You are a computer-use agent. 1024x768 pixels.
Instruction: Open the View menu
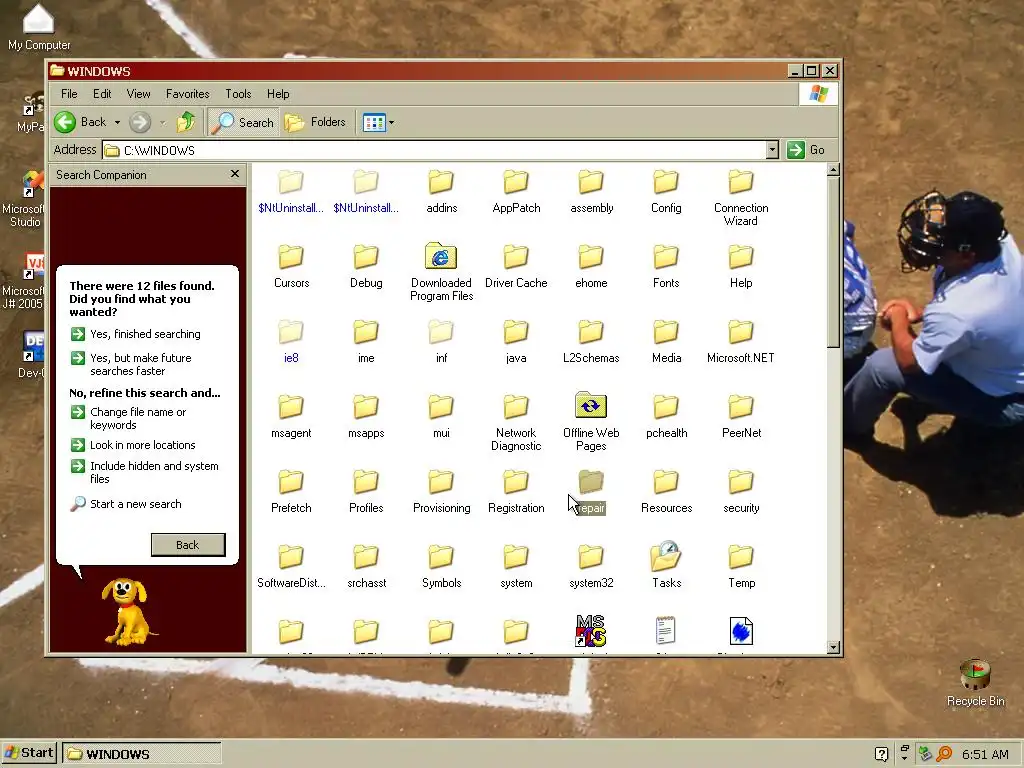[138, 94]
